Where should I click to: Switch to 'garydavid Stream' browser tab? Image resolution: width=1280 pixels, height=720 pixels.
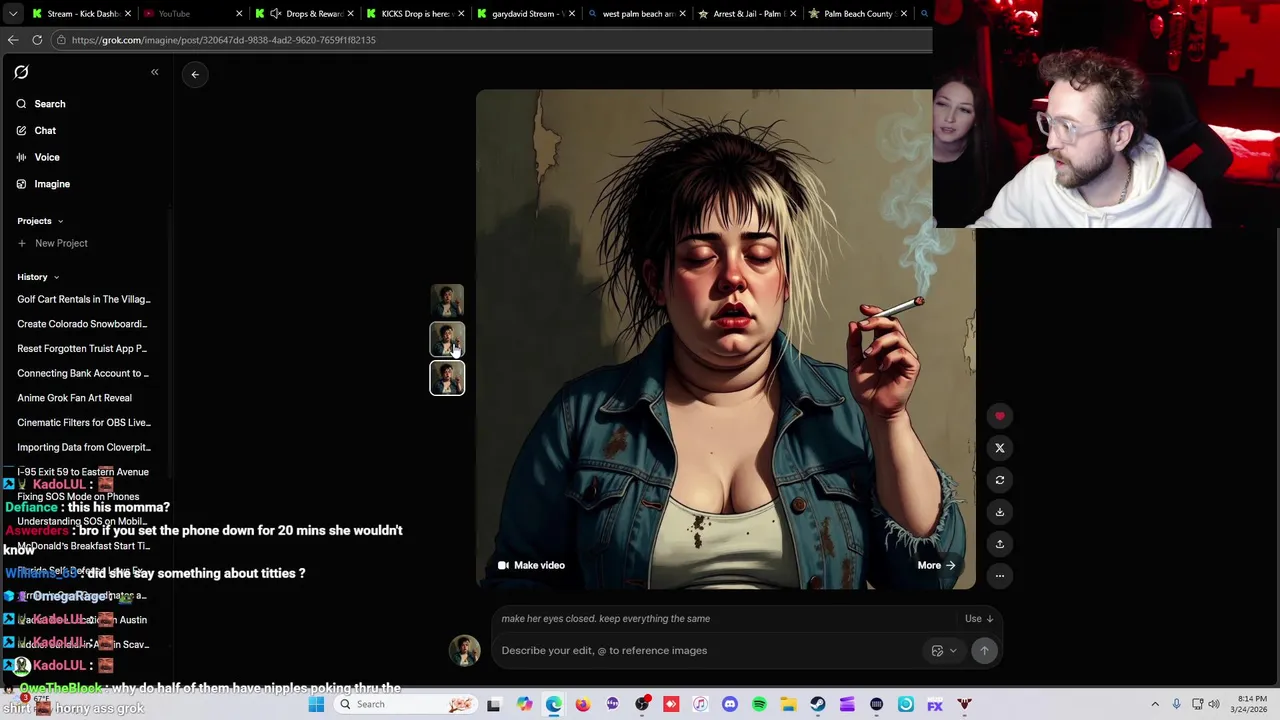[524, 14]
